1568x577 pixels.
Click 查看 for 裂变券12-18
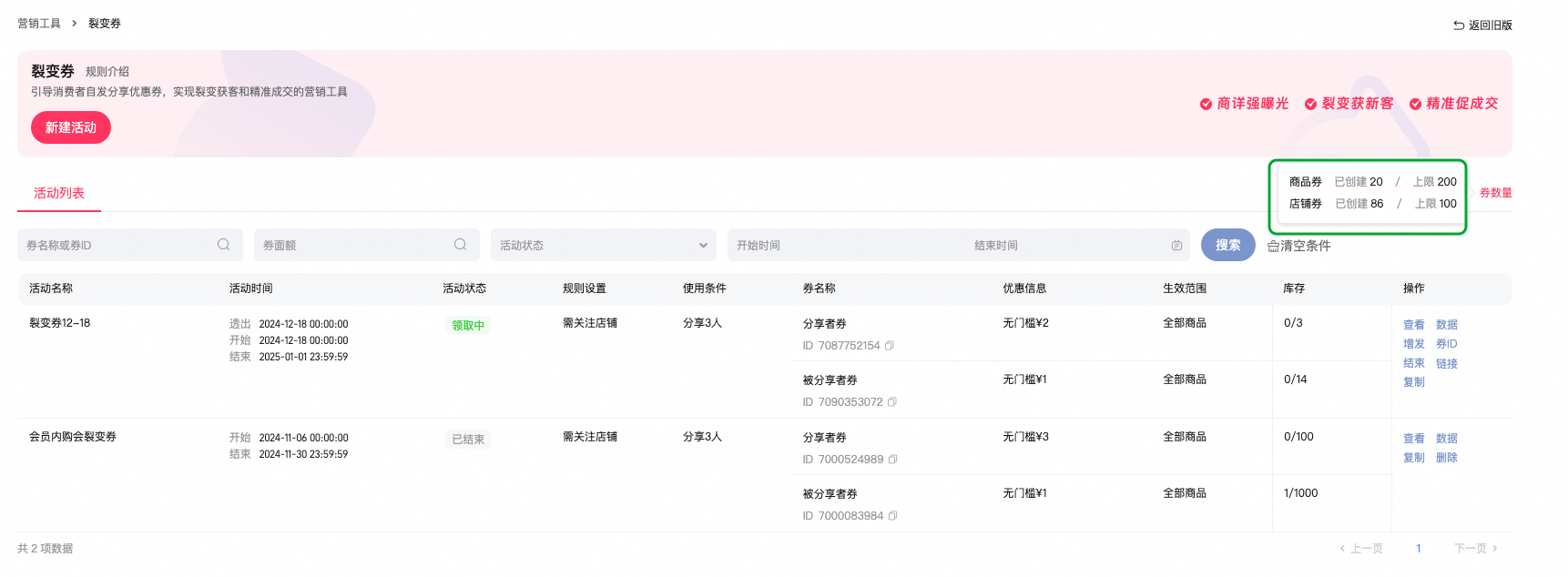[1414, 325]
